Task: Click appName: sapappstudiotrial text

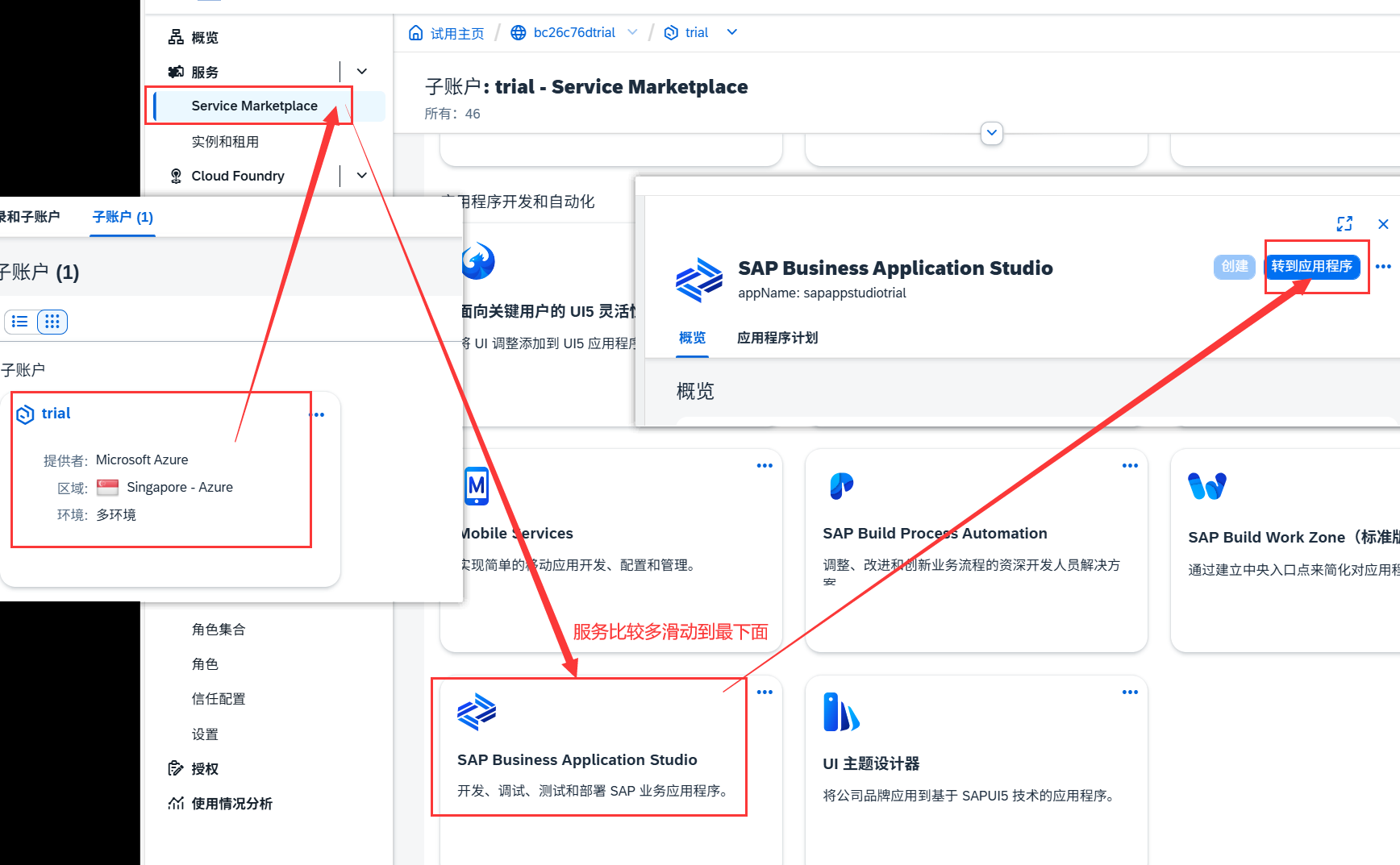Action: point(822,293)
